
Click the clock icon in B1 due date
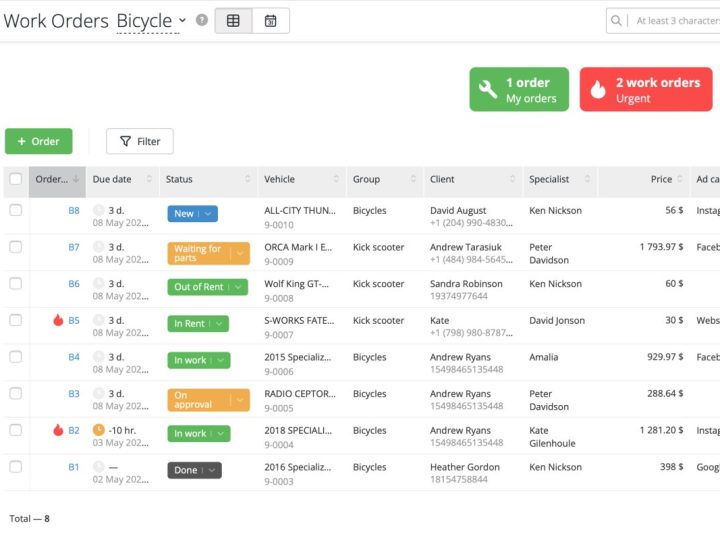point(99,467)
